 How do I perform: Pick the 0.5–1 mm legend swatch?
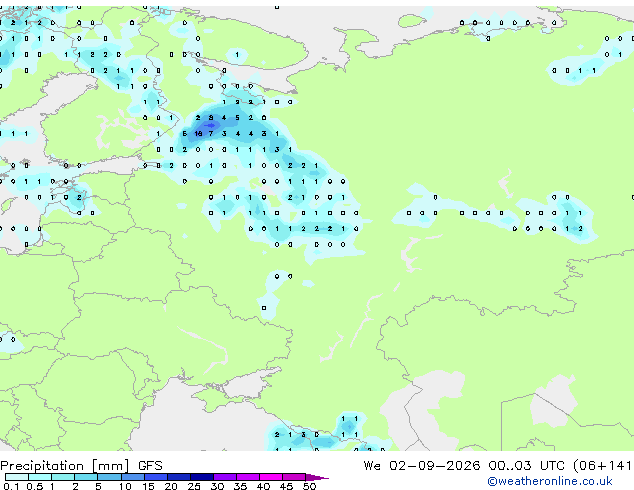click(40, 477)
